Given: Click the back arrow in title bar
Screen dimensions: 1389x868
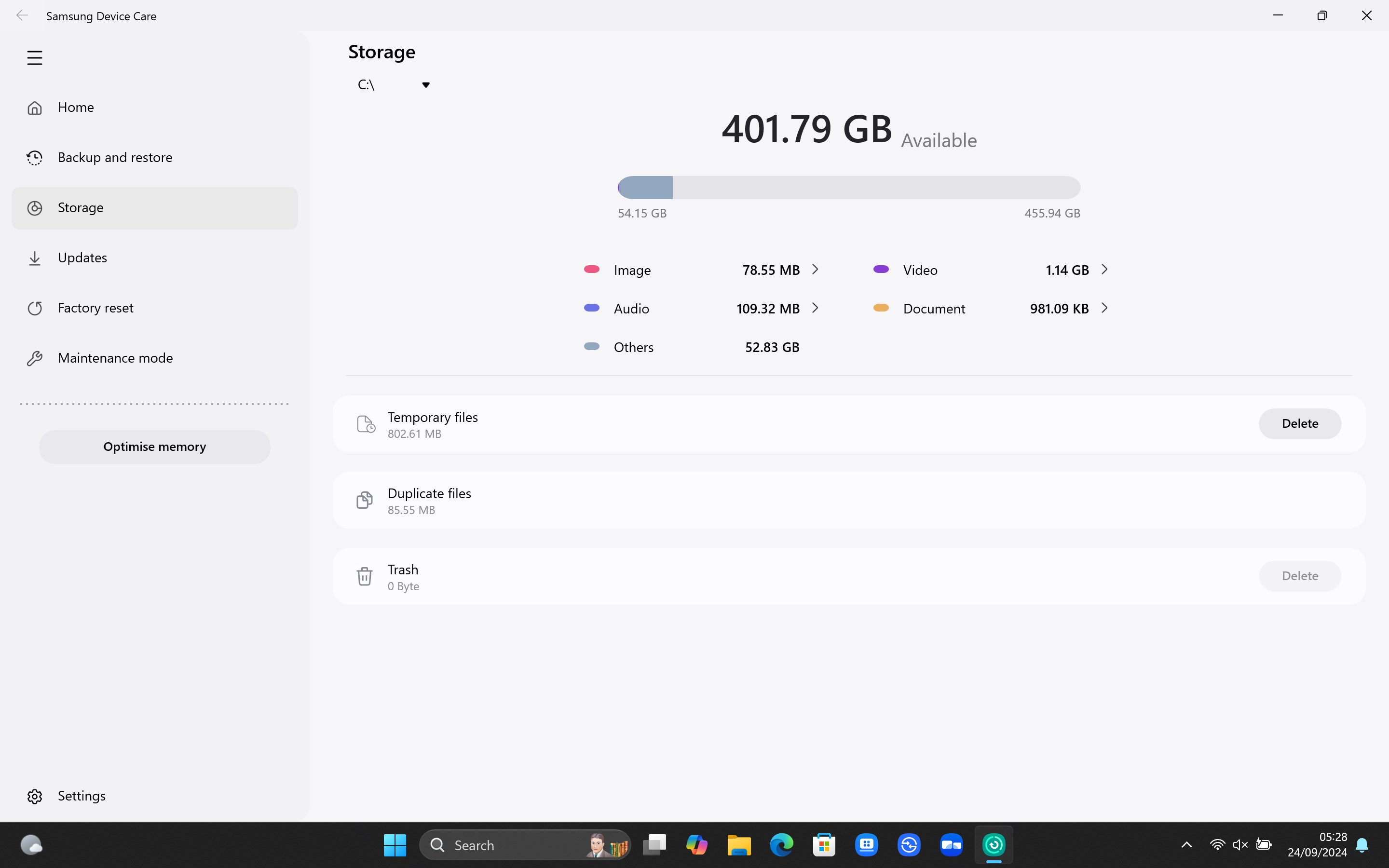Looking at the screenshot, I should click(x=22, y=15).
